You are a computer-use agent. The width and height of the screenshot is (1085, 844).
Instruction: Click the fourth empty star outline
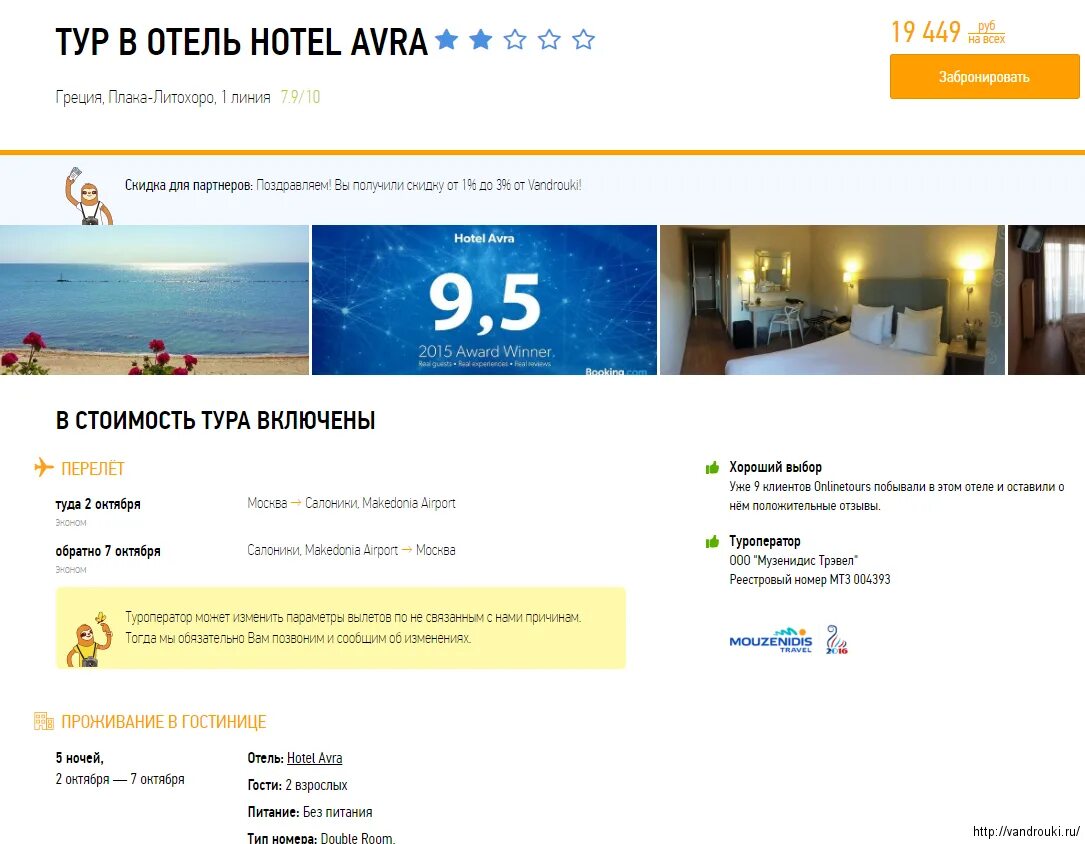tap(549, 39)
